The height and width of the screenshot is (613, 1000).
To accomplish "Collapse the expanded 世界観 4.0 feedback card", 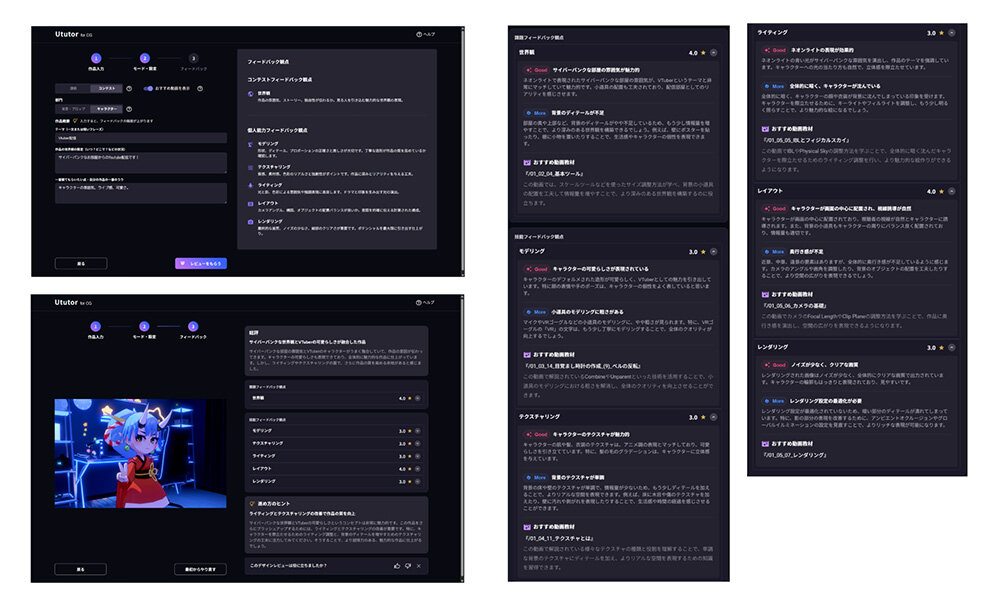I will click(x=715, y=52).
